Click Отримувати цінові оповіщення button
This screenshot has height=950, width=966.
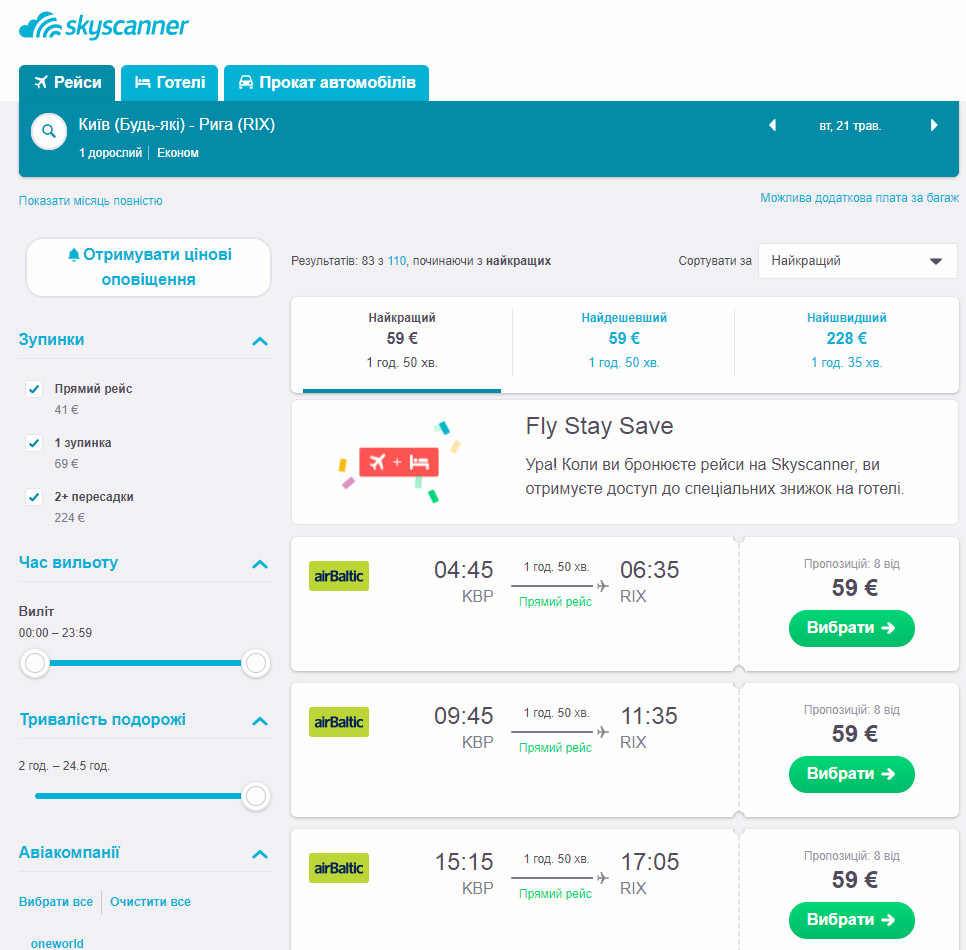(x=148, y=267)
